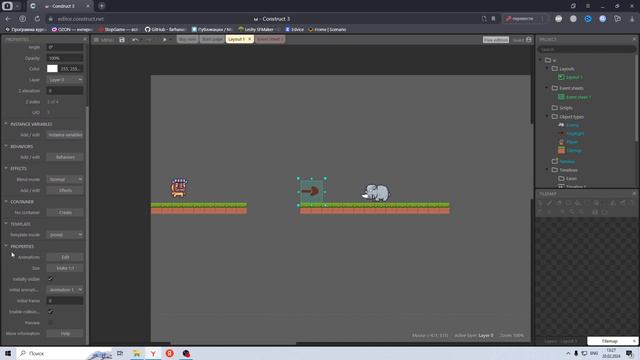This screenshot has height=360, width=640.
Task: Open the Windows Start menu
Action: click(8, 353)
